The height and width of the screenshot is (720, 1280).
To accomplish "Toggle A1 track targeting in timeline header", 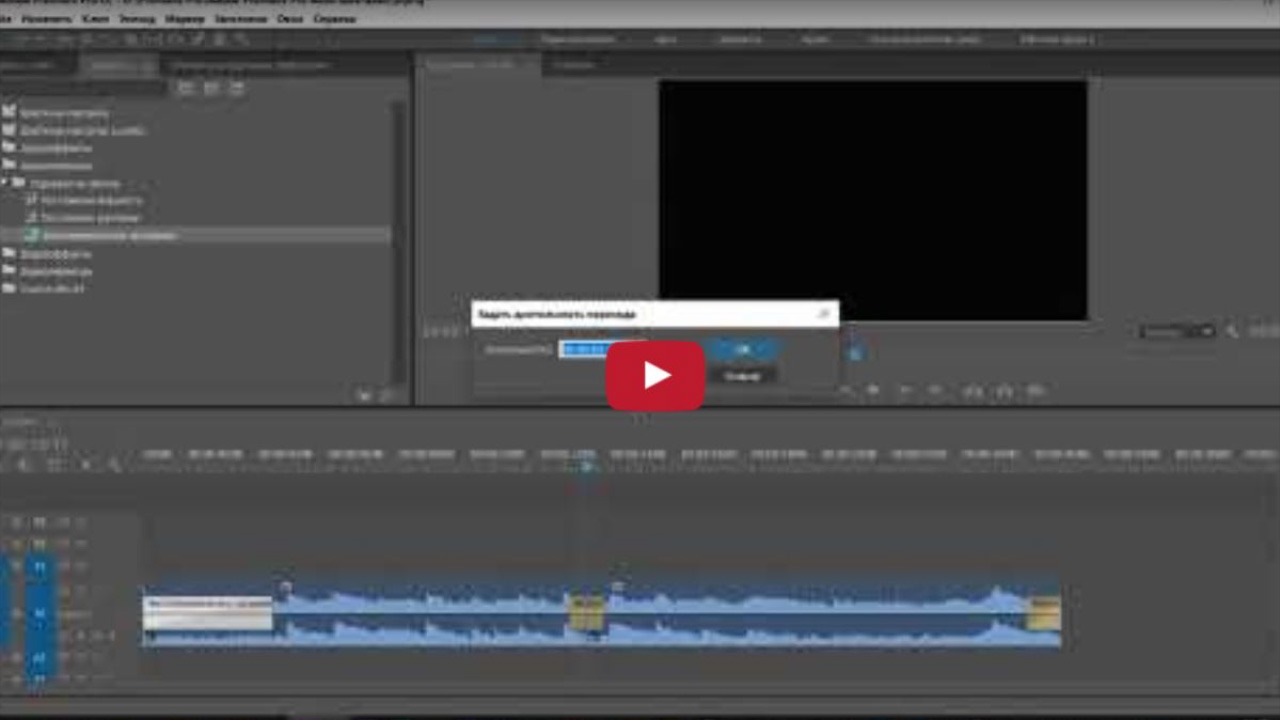I will tap(40, 612).
